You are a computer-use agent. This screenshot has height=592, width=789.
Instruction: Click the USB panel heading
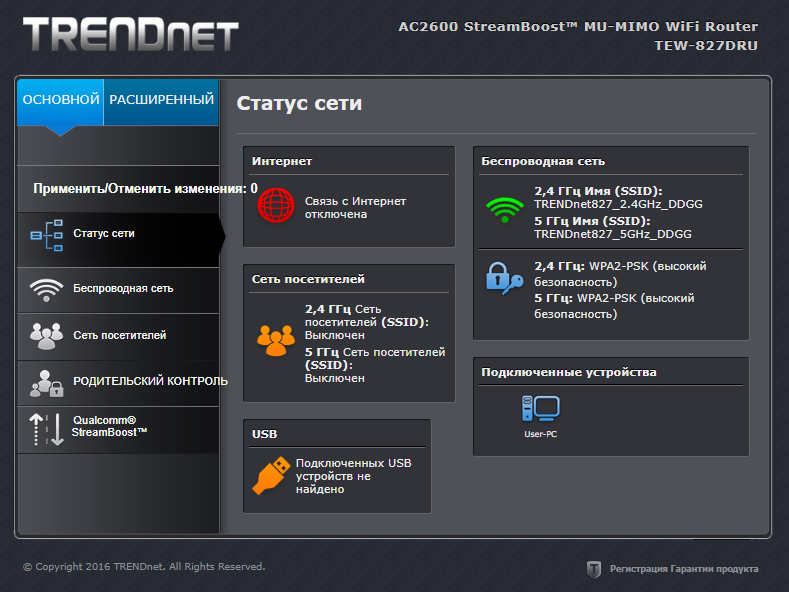point(264,434)
